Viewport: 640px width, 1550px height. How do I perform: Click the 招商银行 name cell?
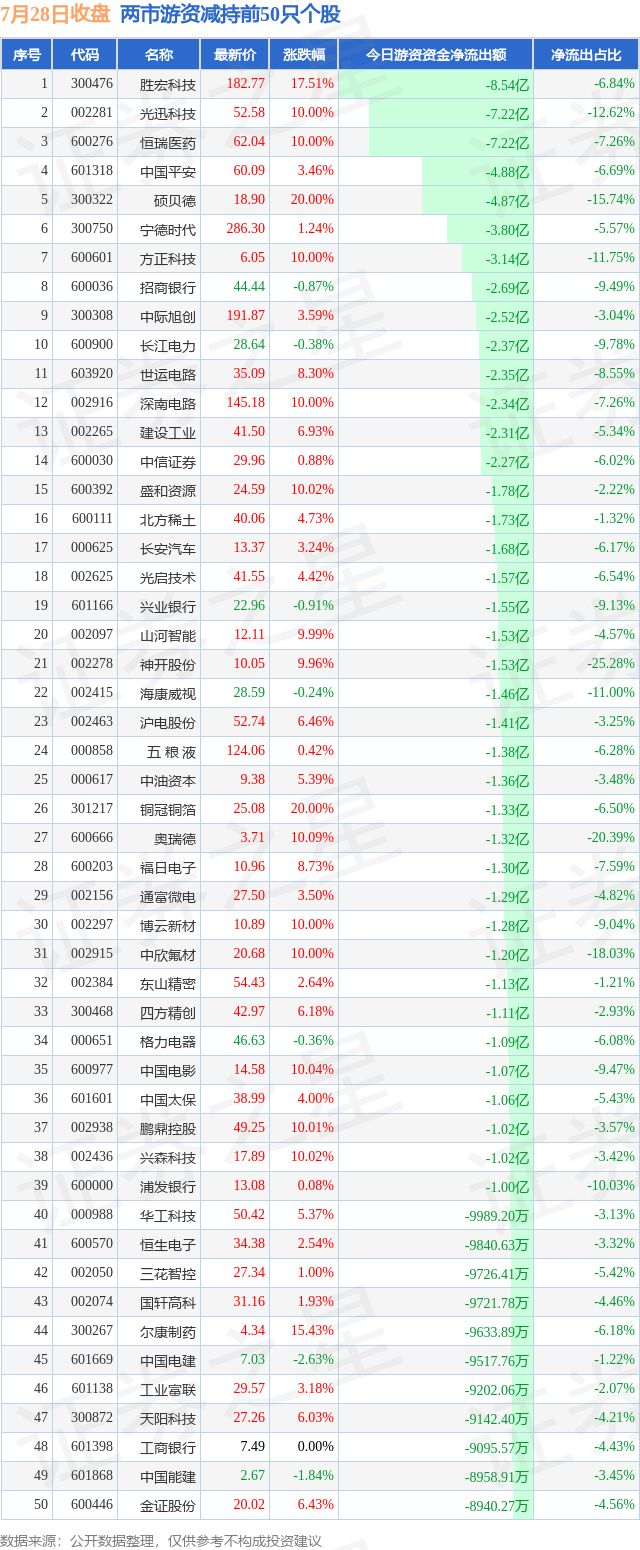point(168,287)
